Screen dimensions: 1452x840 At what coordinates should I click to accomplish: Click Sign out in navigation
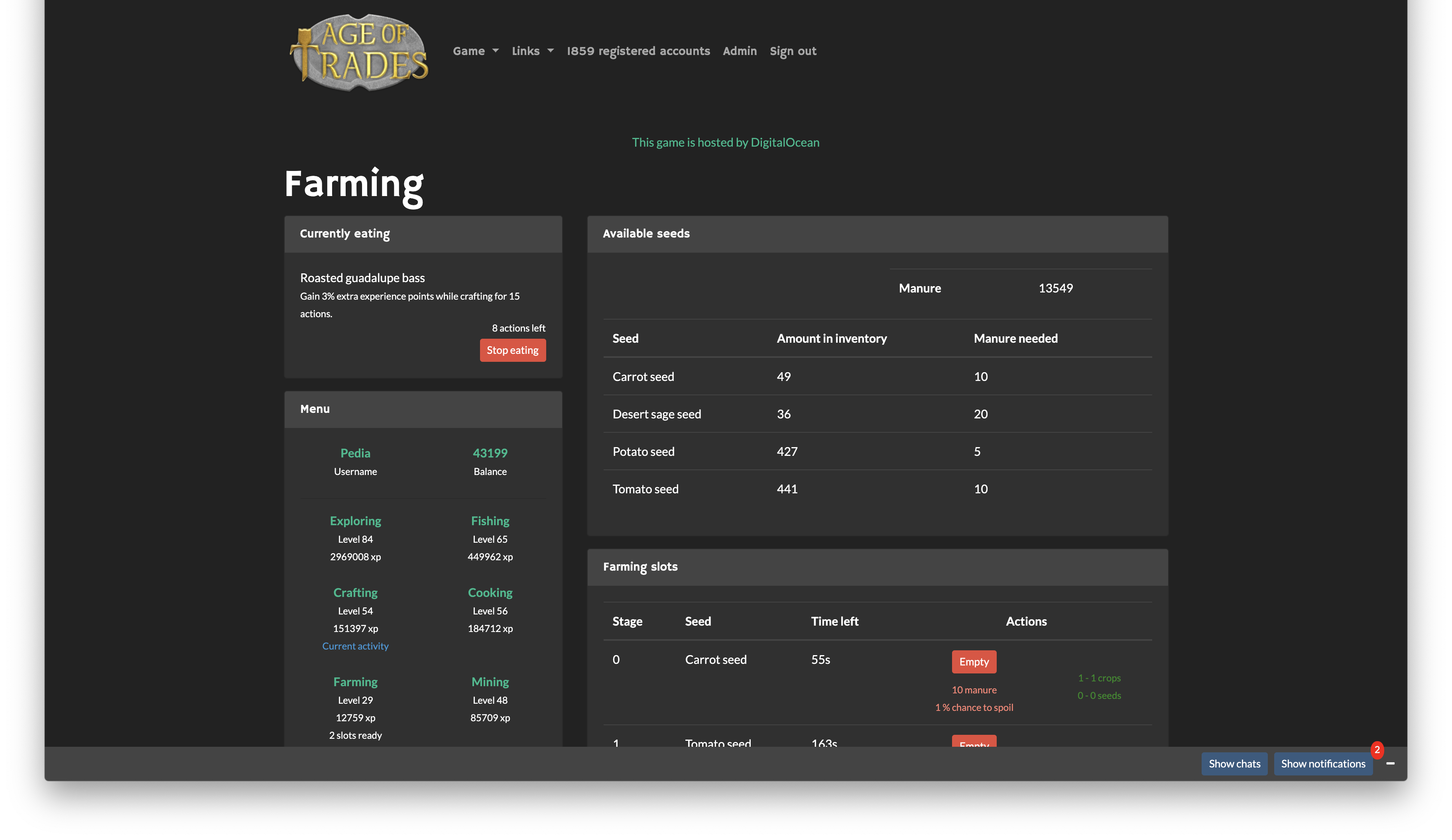[x=793, y=51]
